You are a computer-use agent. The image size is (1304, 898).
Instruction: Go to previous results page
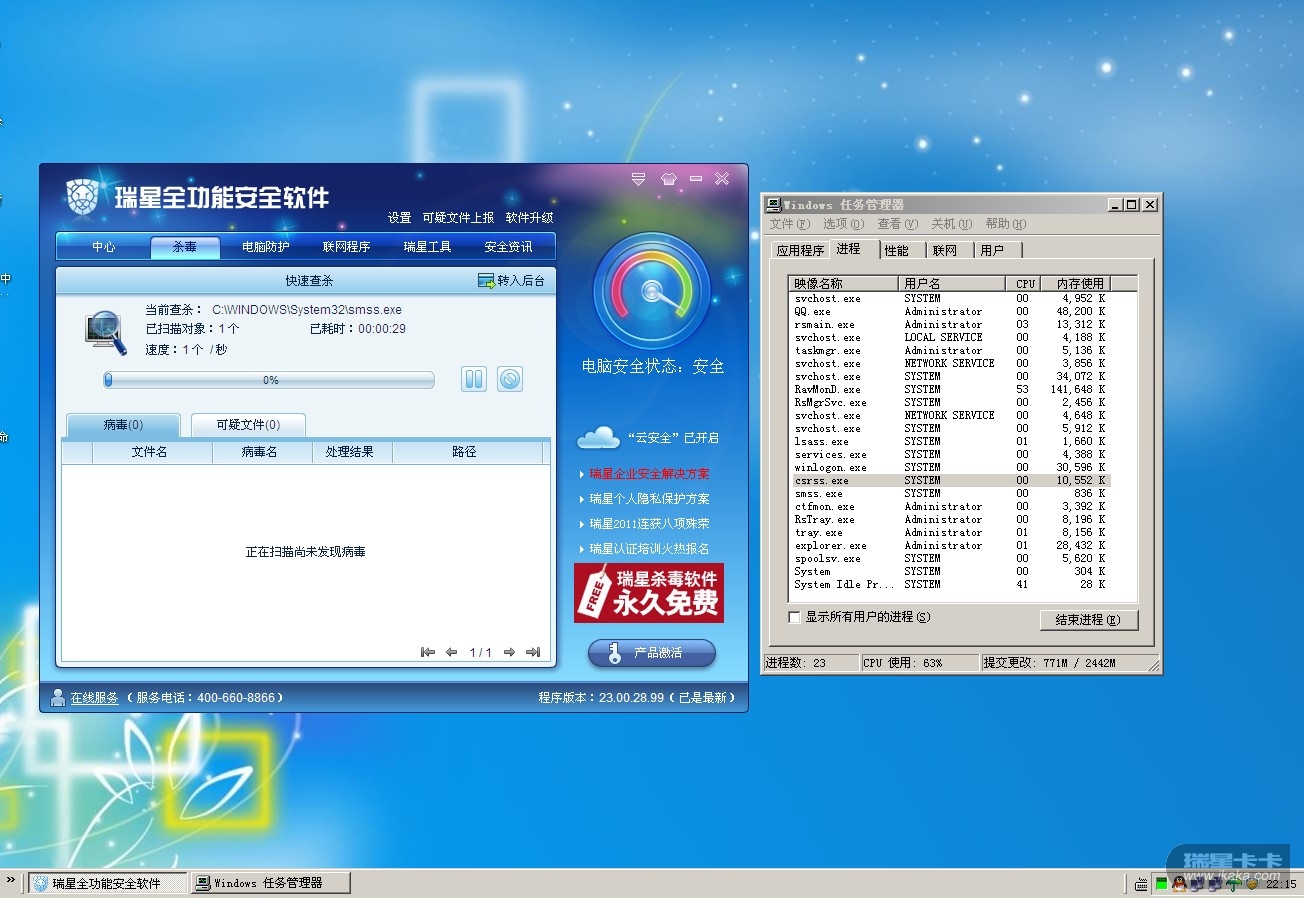(x=451, y=652)
